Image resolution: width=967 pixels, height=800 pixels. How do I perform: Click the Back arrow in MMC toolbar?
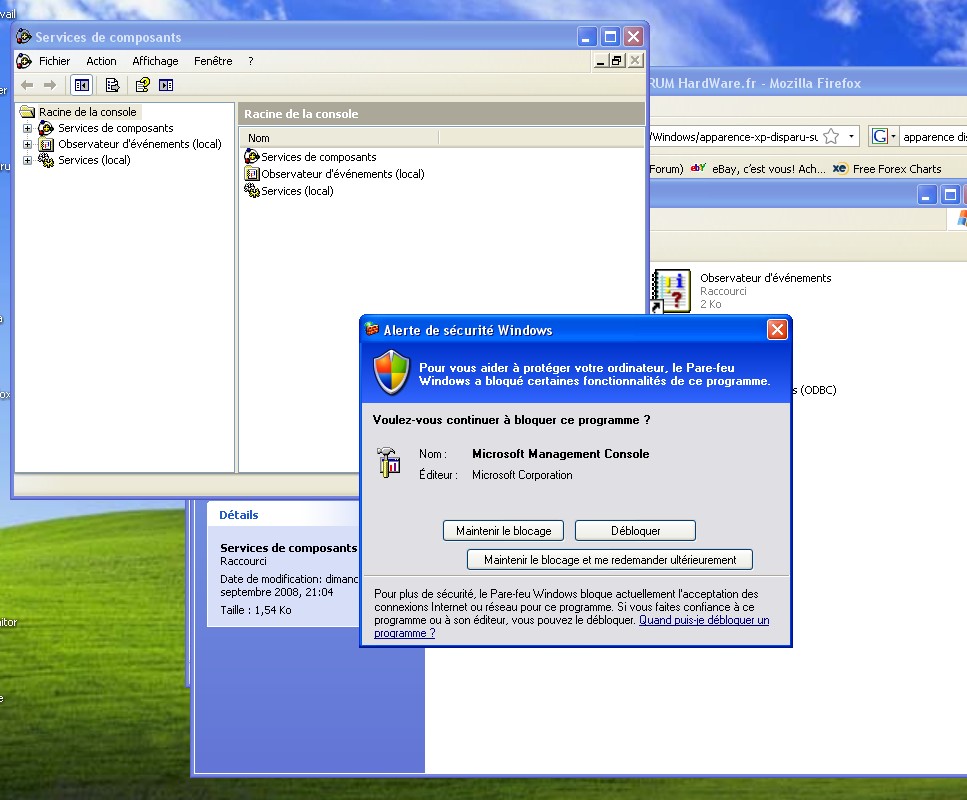pyautogui.click(x=27, y=85)
